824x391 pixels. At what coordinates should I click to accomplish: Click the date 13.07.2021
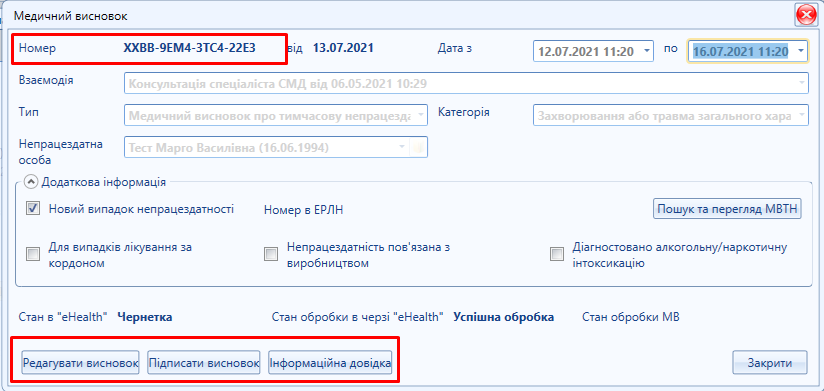pos(343,48)
